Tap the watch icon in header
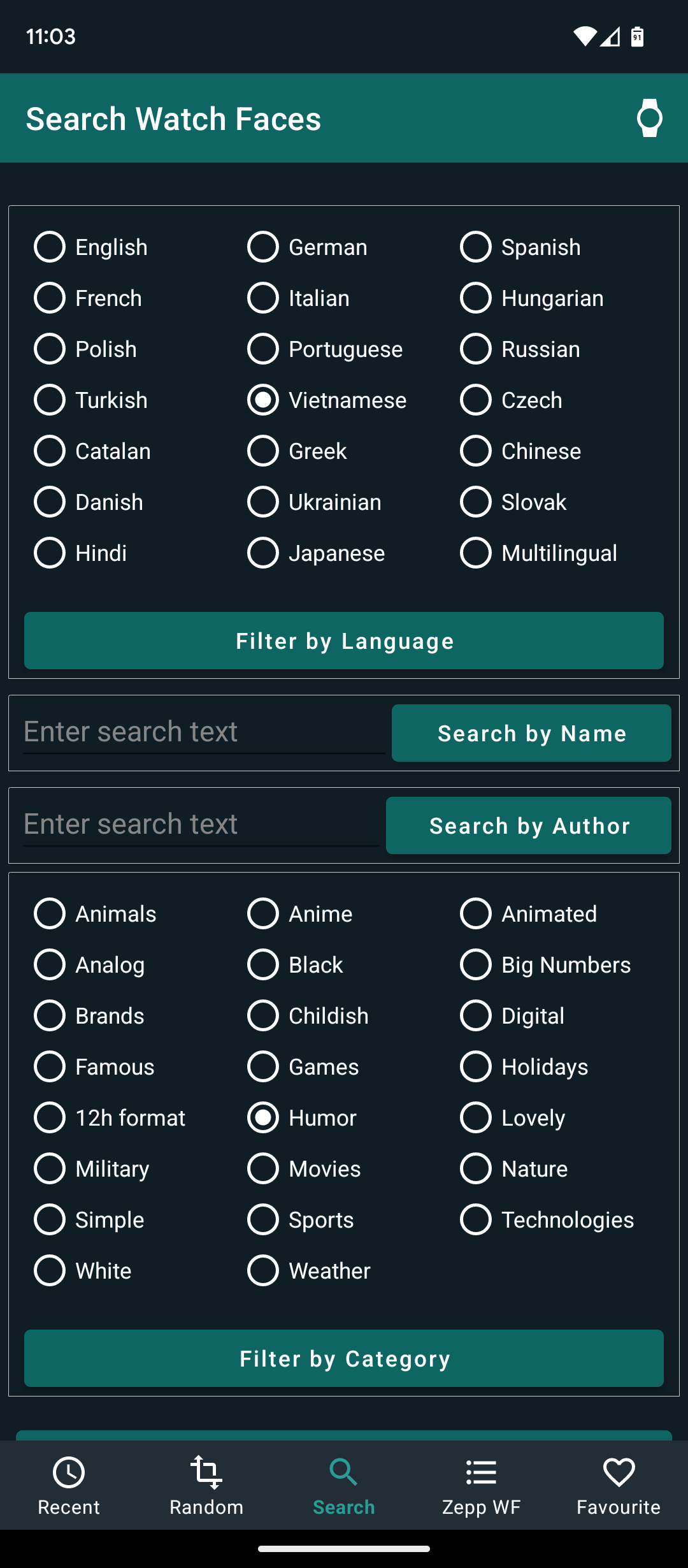 point(649,118)
